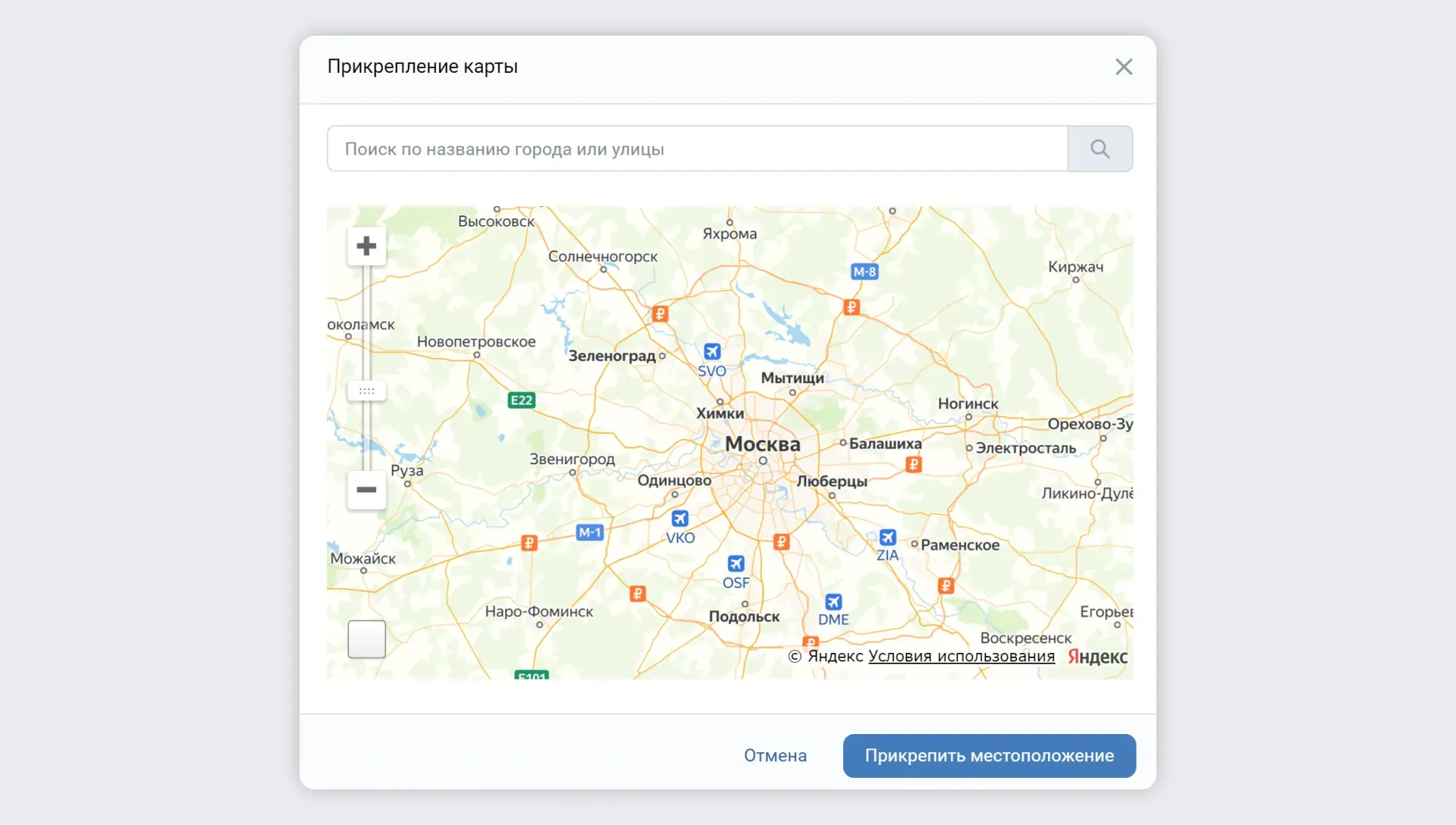Viewport: 1456px width, 825px height.
Task: Click the Москва label on the map
Action: (762, 444)
